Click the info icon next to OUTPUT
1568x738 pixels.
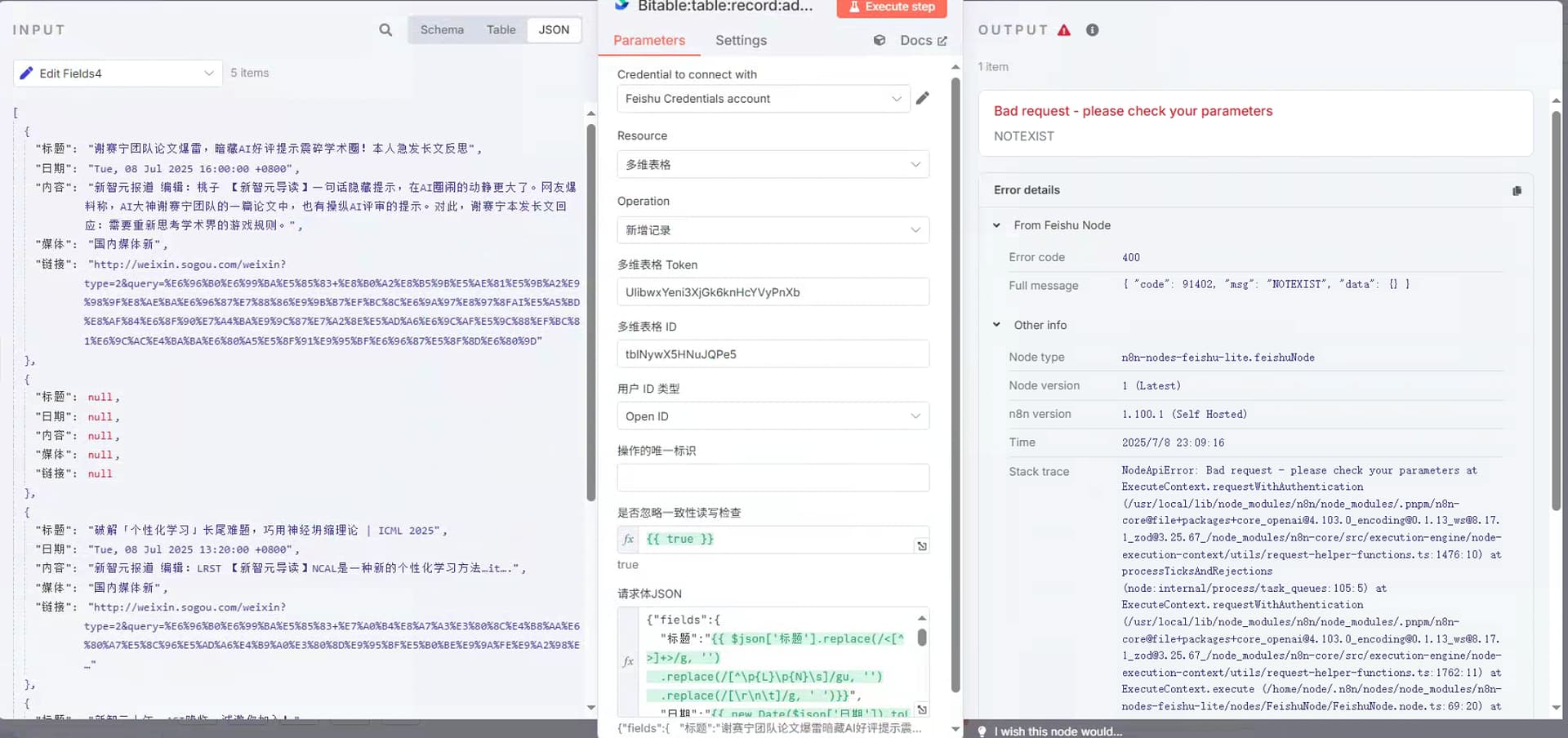click(x=1093, y=29)
